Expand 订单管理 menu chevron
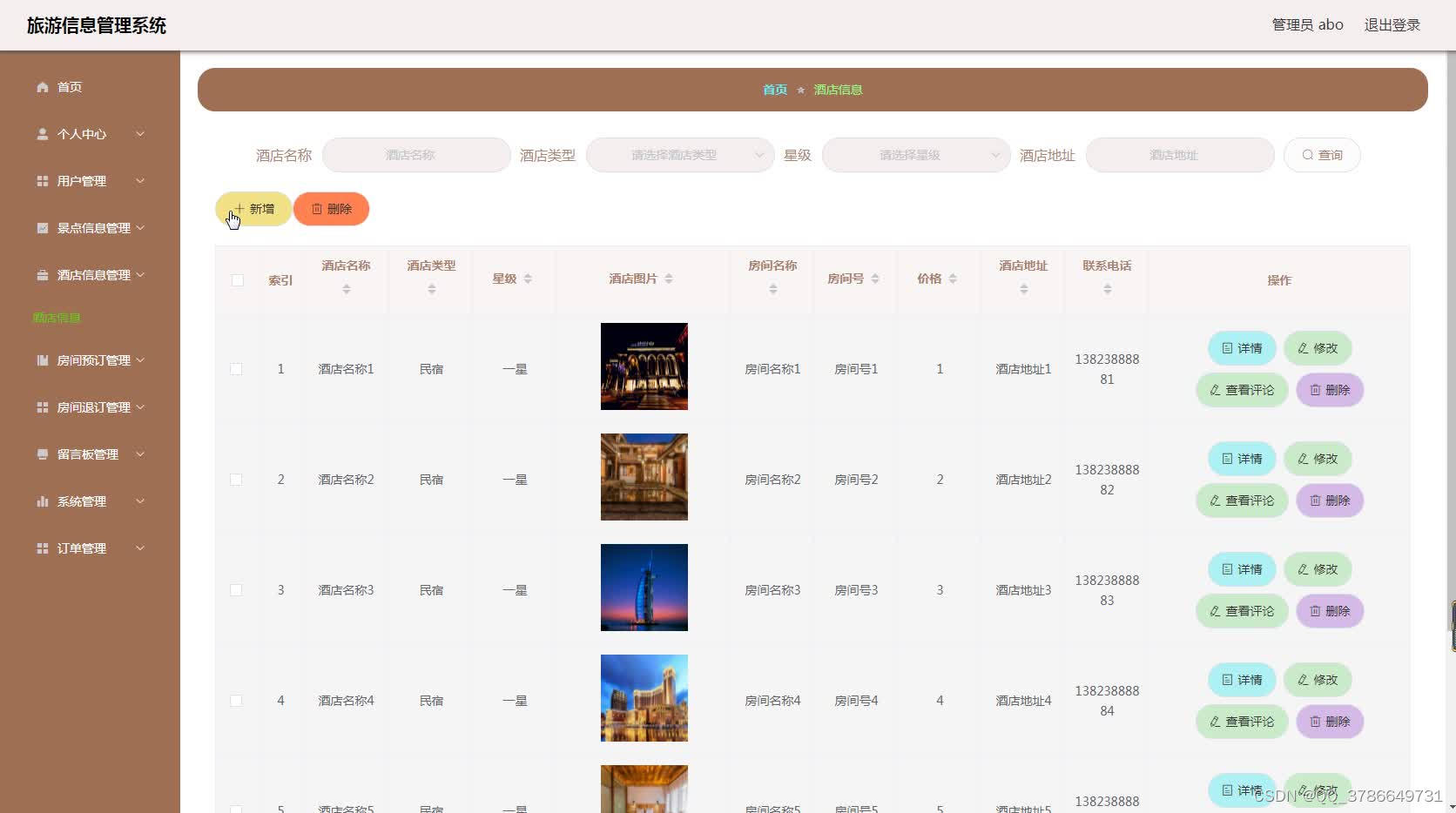Viewport: 1456px width, 813px height. coord(140,548)
